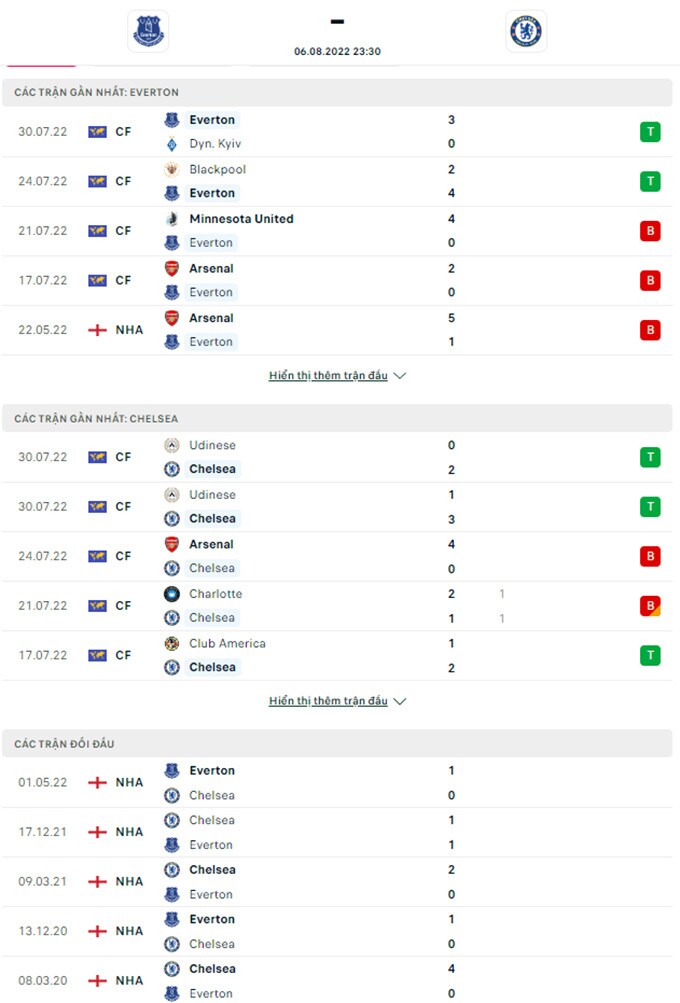Click the B badge for Charlotte vs Chelsea
Screen dimensions: 680x1003
(650, 606)
